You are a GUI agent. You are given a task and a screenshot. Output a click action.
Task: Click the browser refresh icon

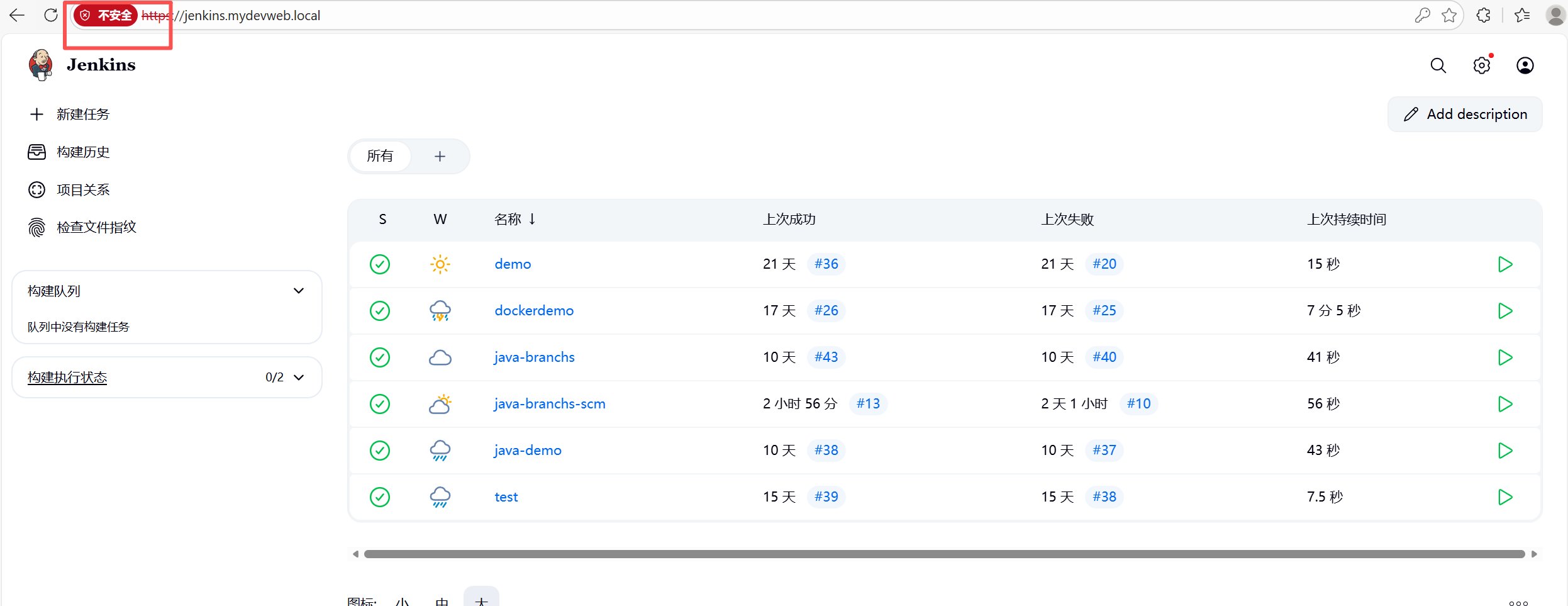51,15
